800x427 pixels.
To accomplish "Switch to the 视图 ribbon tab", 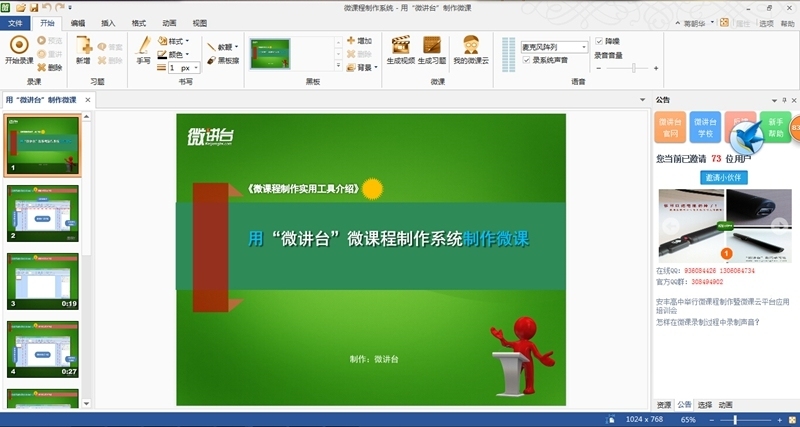I will [x=200, y=23].
